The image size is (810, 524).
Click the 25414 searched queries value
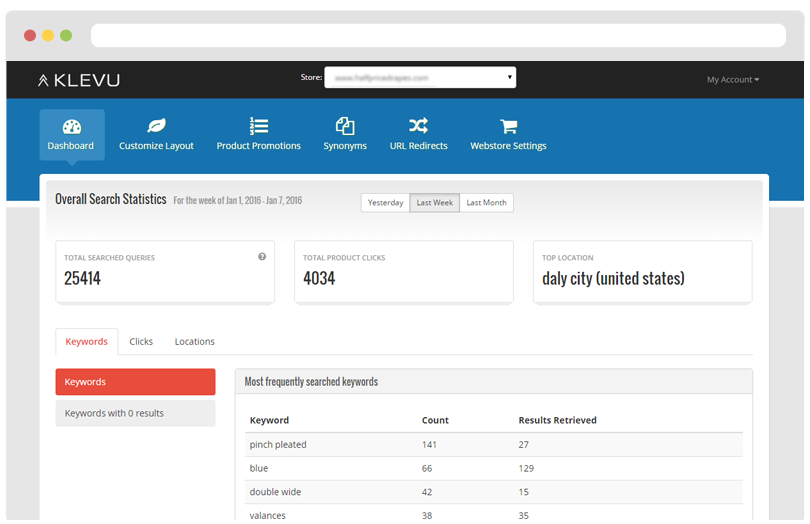click(82, 279)
